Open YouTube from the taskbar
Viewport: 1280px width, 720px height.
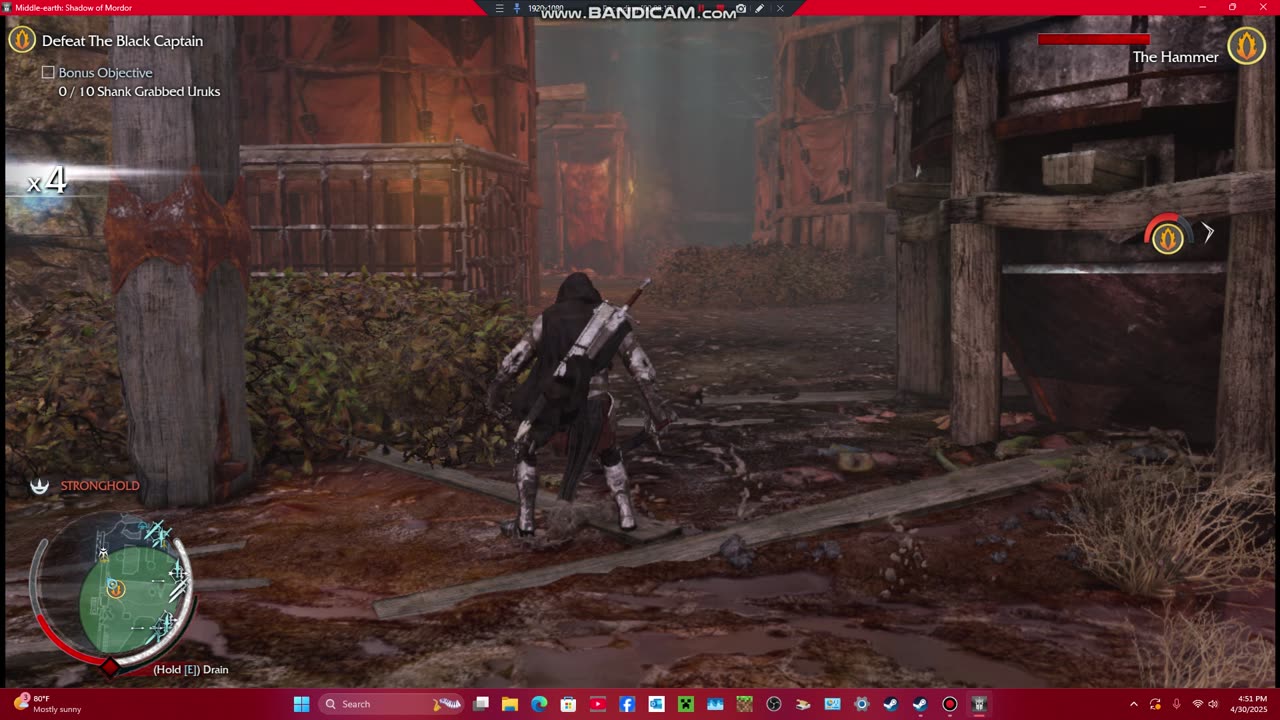(x=598, y=704)
